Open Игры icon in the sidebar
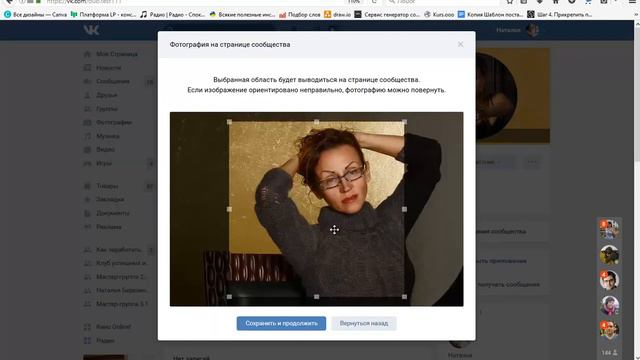 (87, 163)
